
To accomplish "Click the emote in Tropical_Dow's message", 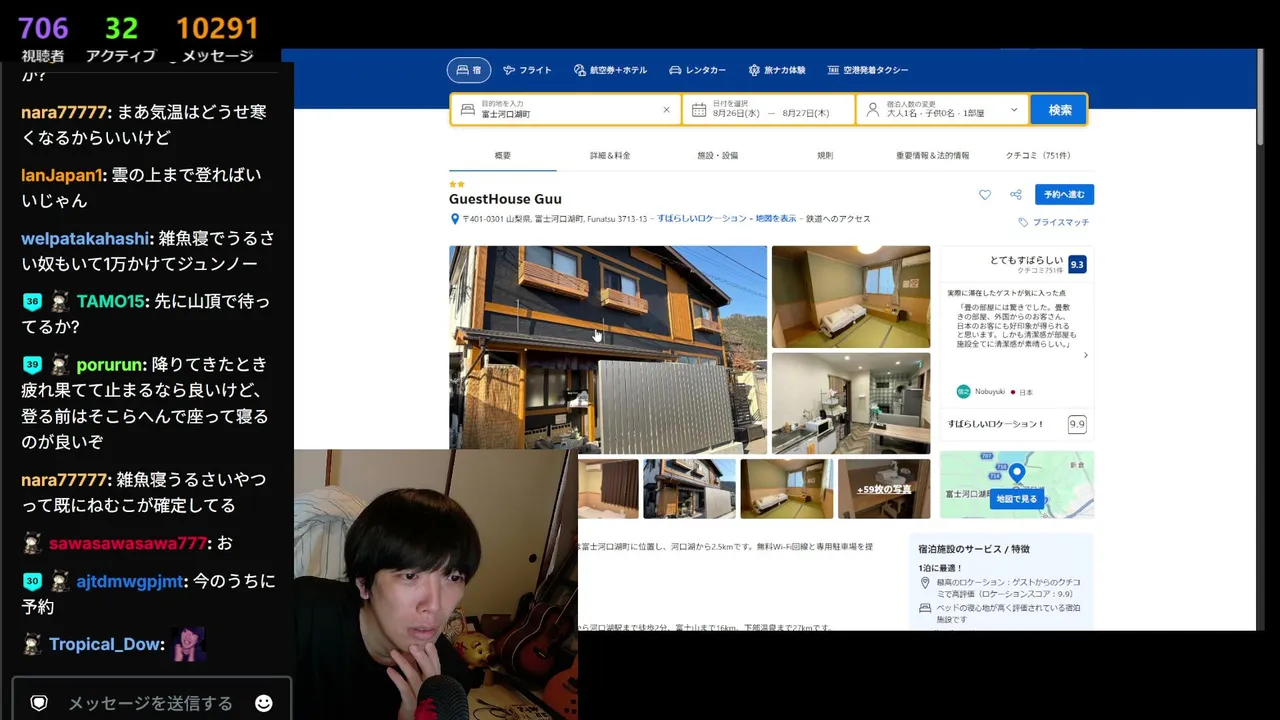I will coord(188,644).
